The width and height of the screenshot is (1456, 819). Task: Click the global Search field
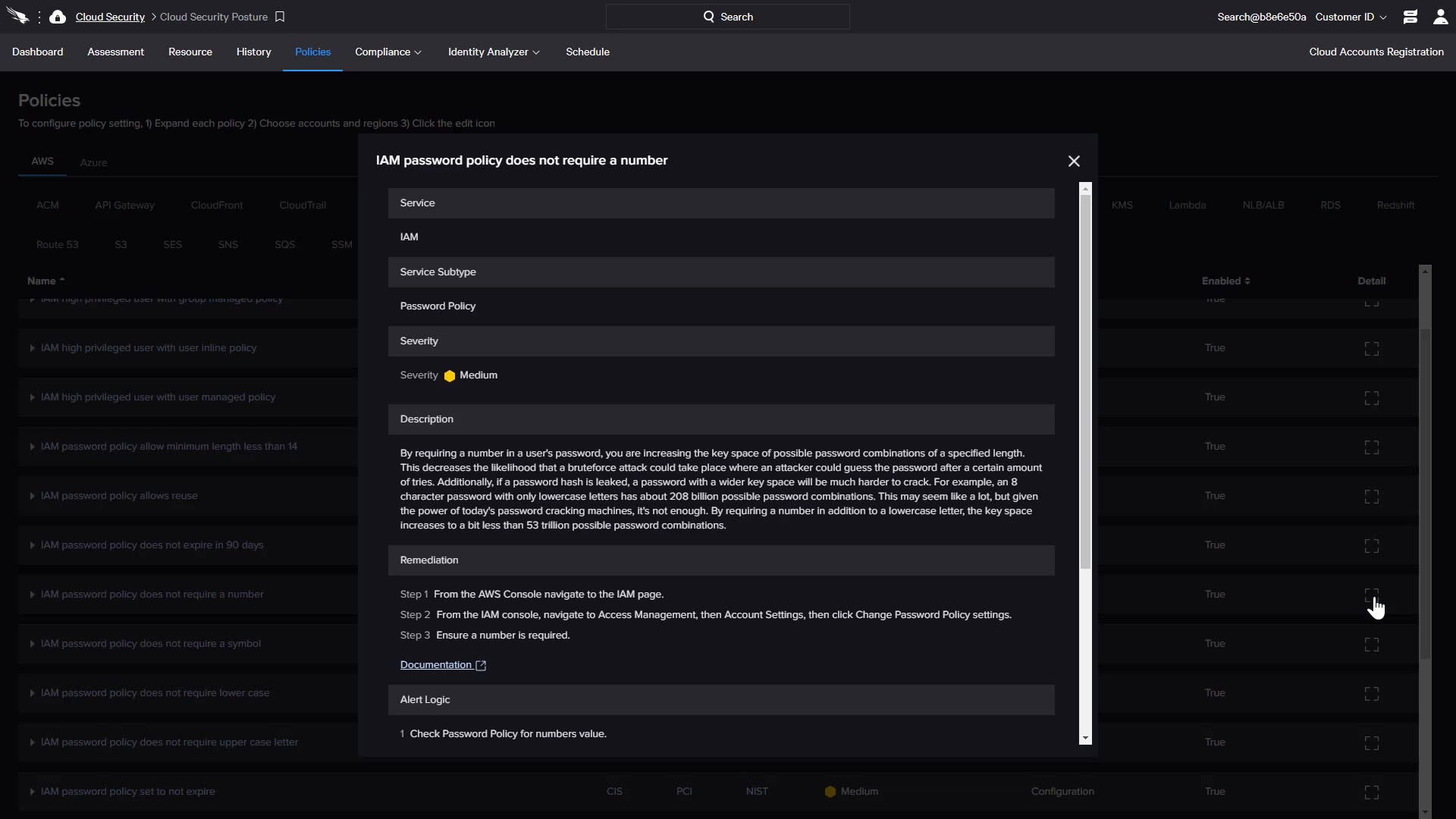727,17
